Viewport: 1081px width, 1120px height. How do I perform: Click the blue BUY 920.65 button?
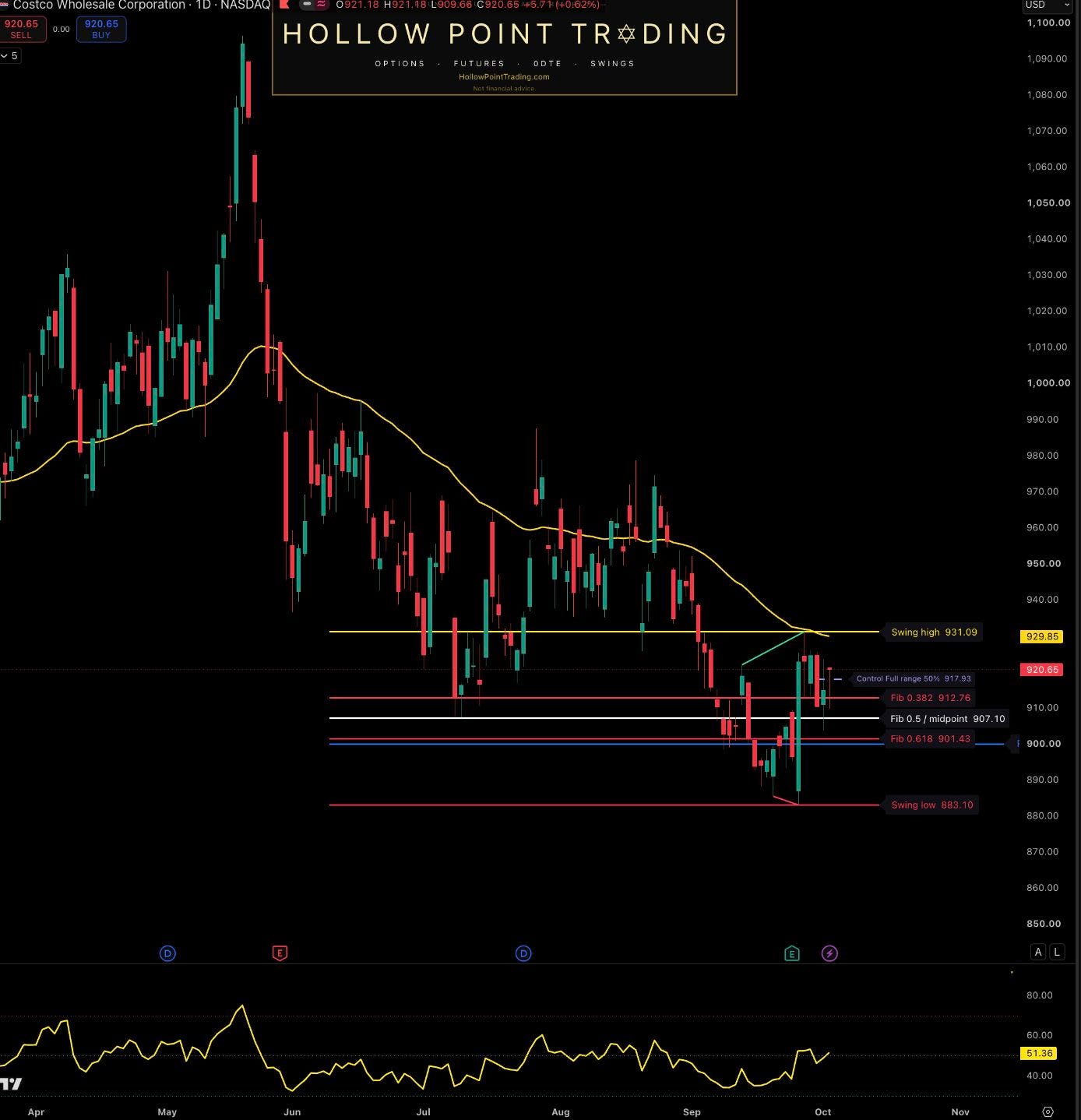click(x=101, y=30)
